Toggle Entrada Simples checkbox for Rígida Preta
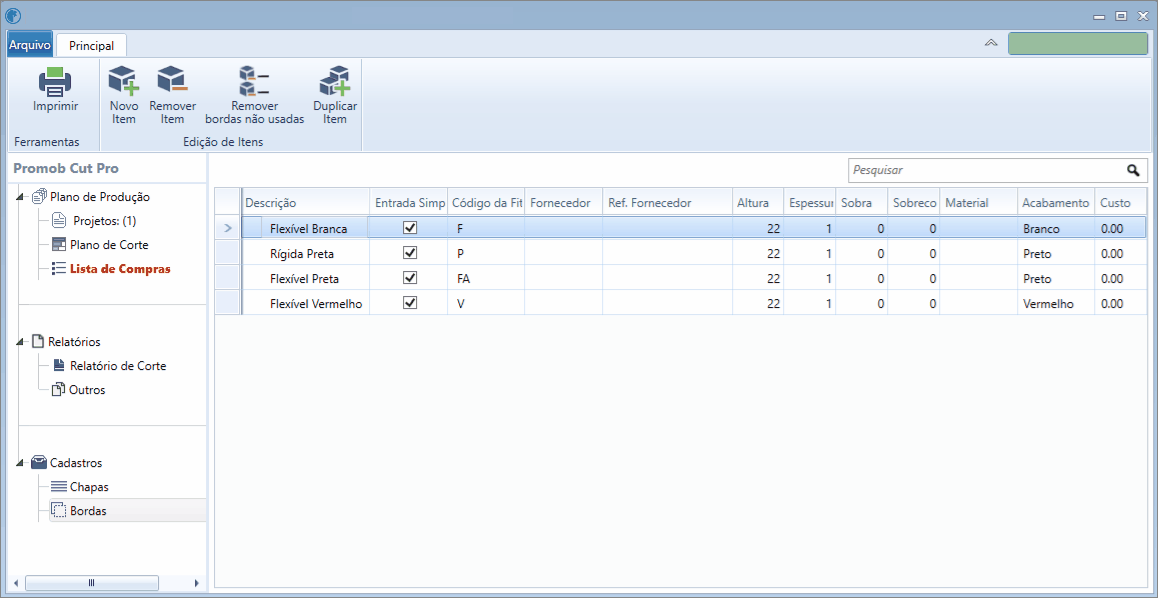This screenshot has width=1158, height=598. point(410,253)
